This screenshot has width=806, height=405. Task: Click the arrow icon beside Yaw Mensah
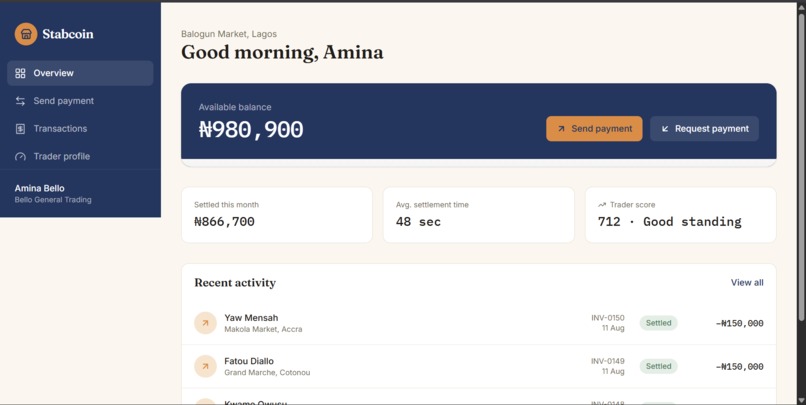205,323
